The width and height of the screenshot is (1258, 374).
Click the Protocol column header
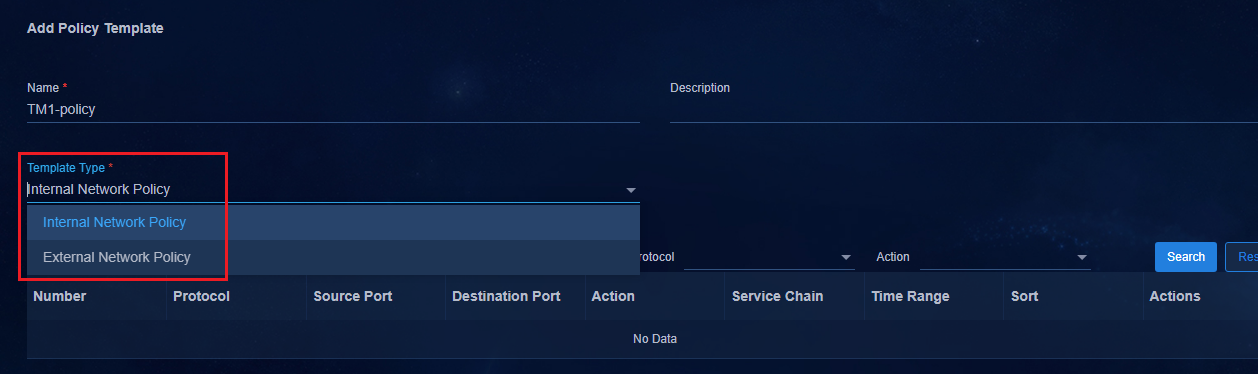[x=201, y=296]
